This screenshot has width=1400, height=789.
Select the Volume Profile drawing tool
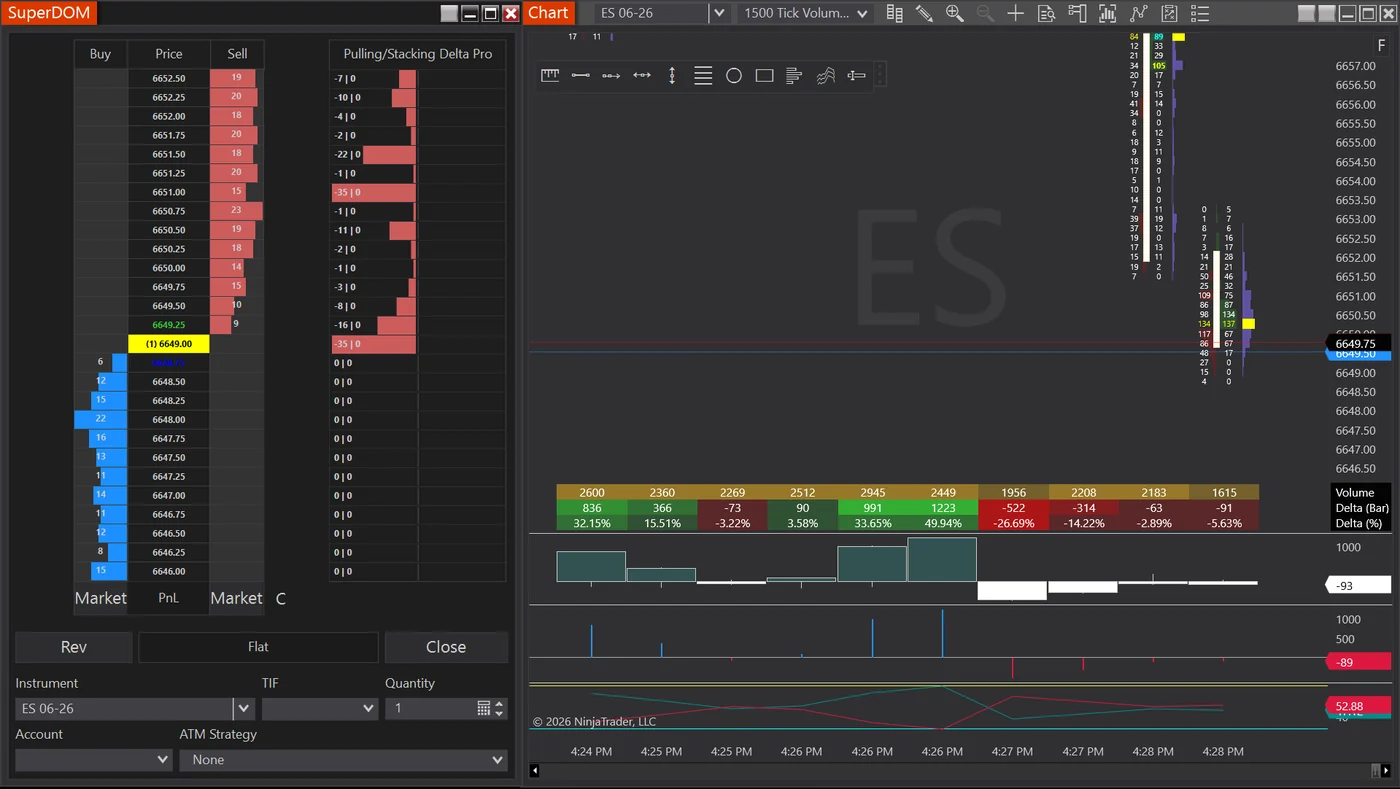(x=795, y=76)
